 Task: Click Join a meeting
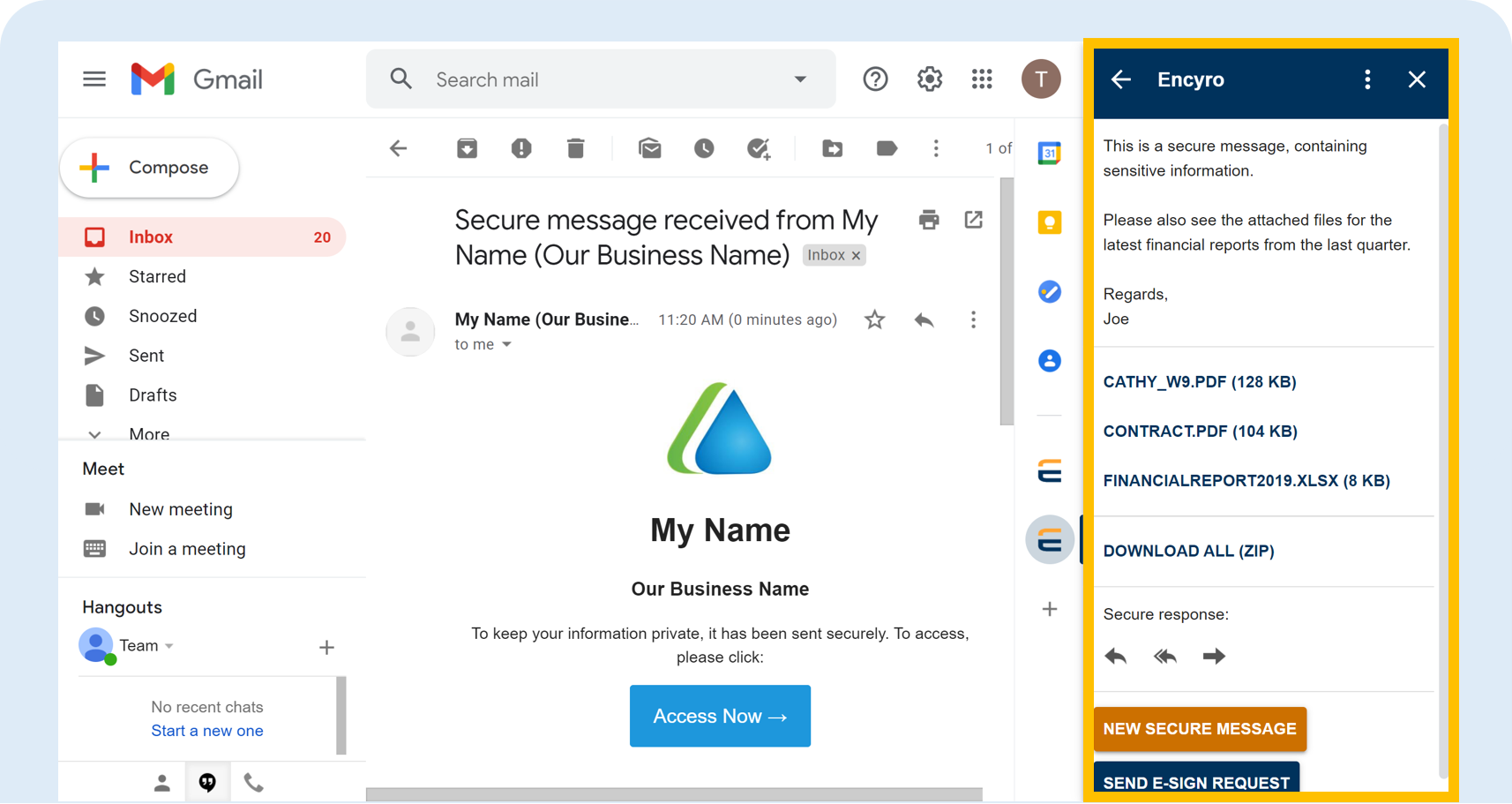(x=187, y=549)
